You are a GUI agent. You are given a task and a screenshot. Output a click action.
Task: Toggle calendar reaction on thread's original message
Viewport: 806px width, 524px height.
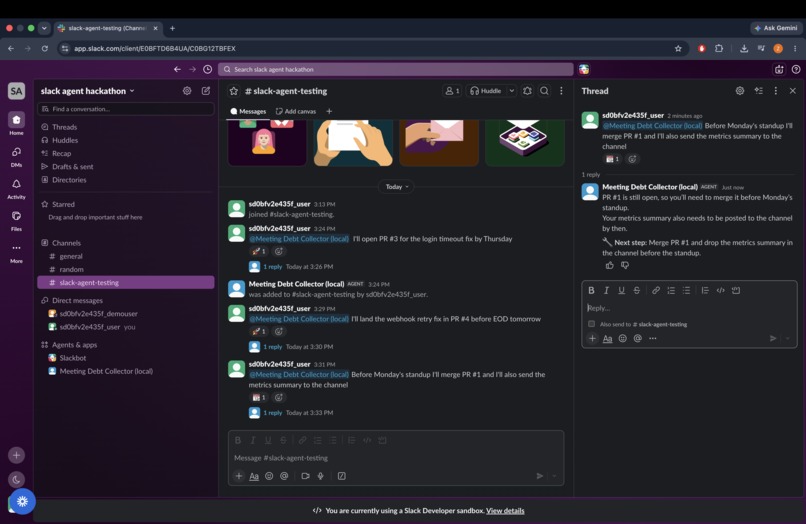(612, 159)
